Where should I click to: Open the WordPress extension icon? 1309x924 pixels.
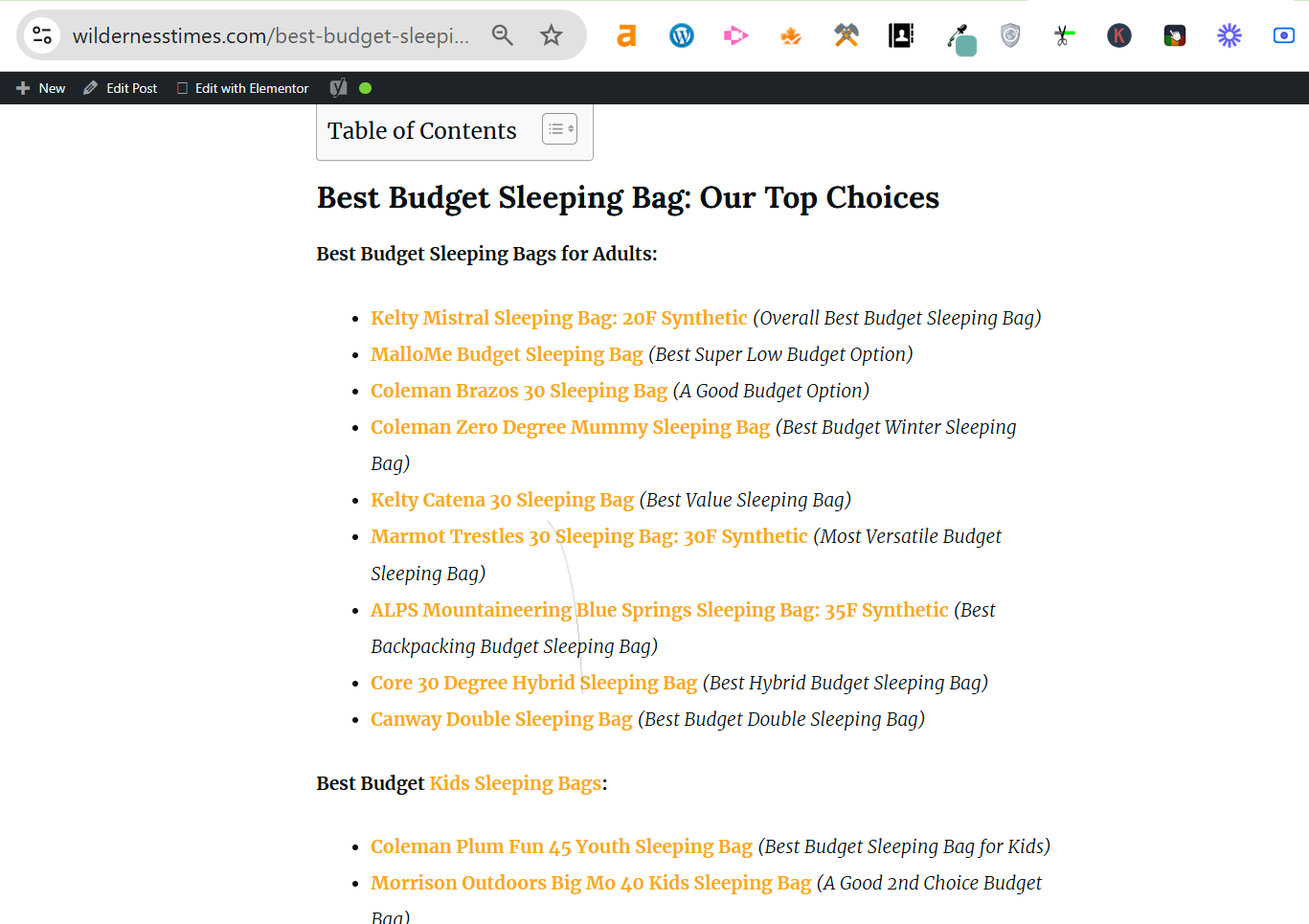[x=682, y=35]
